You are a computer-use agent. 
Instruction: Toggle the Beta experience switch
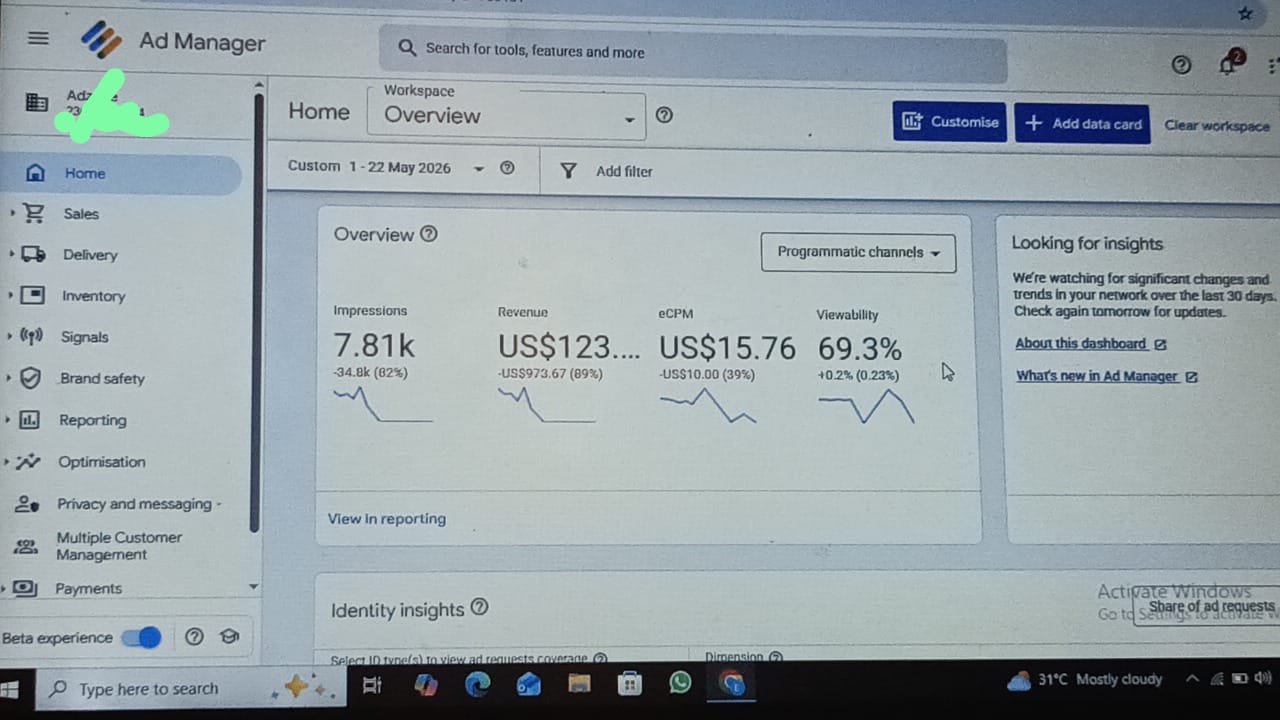pos(141,637)
